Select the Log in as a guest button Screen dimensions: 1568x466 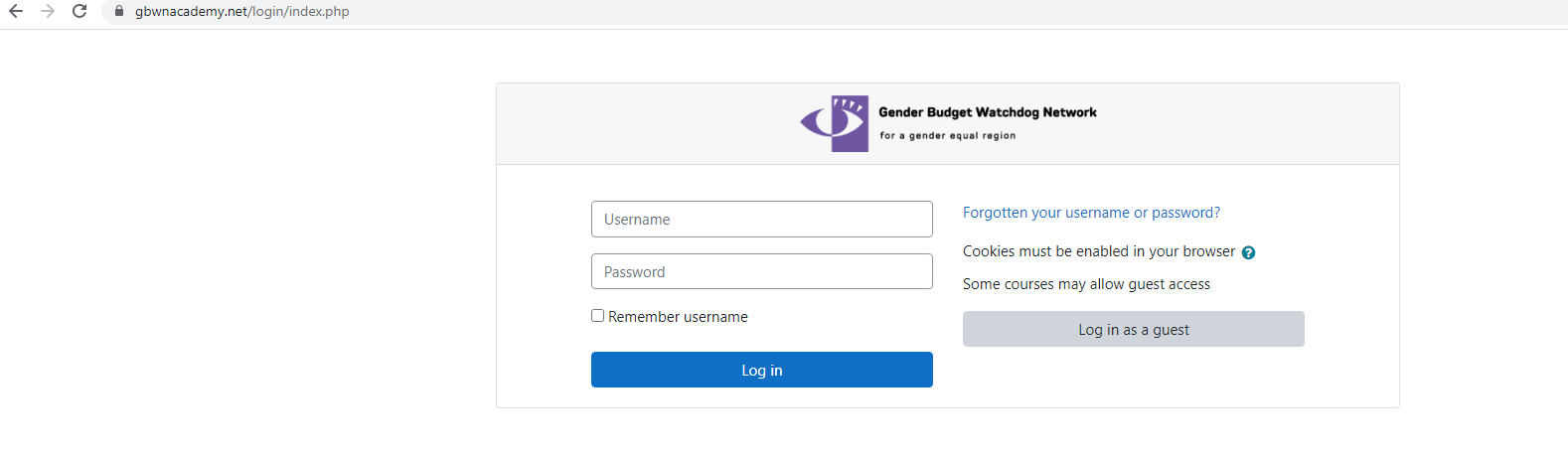(1134, 329)
